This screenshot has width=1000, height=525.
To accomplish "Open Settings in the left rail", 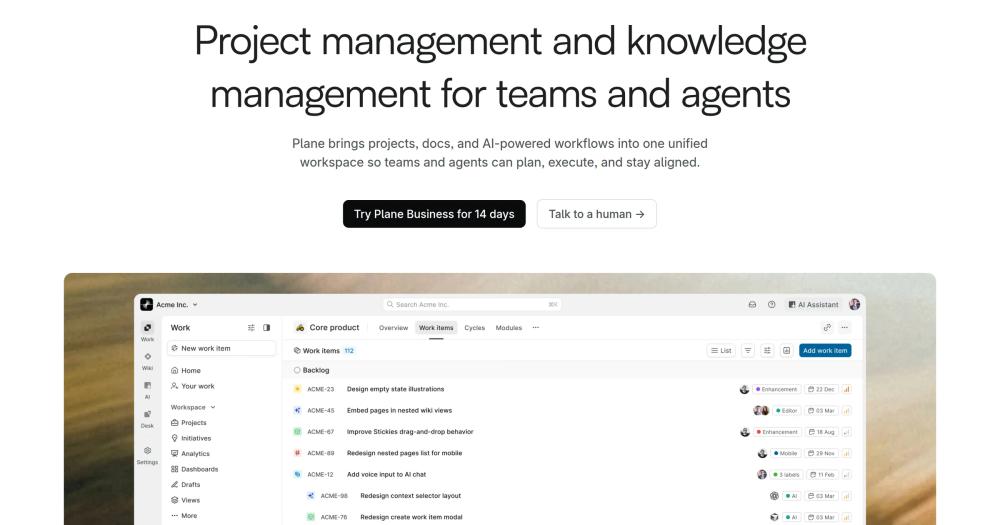I will click(147, 455).
